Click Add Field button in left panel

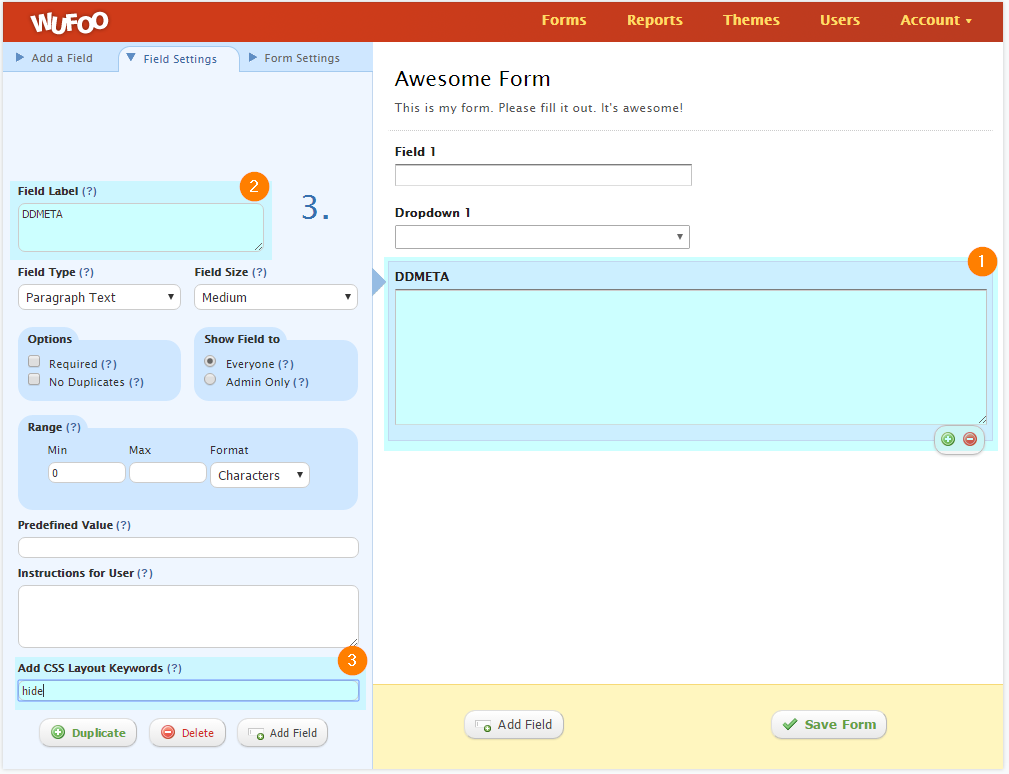click(x=282, y=733)
